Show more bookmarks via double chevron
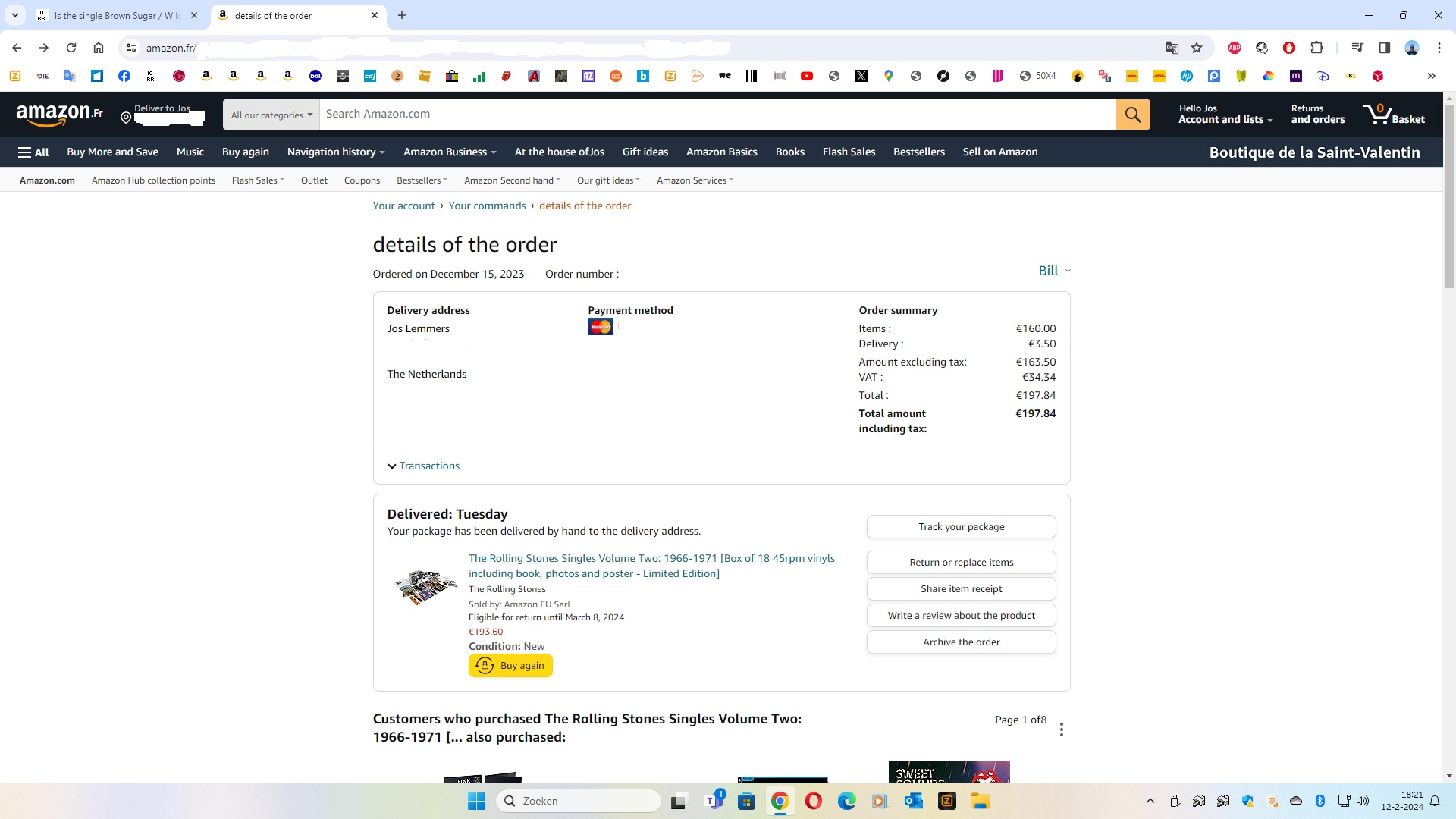The image size is (1456, 819). [1432, 76]
